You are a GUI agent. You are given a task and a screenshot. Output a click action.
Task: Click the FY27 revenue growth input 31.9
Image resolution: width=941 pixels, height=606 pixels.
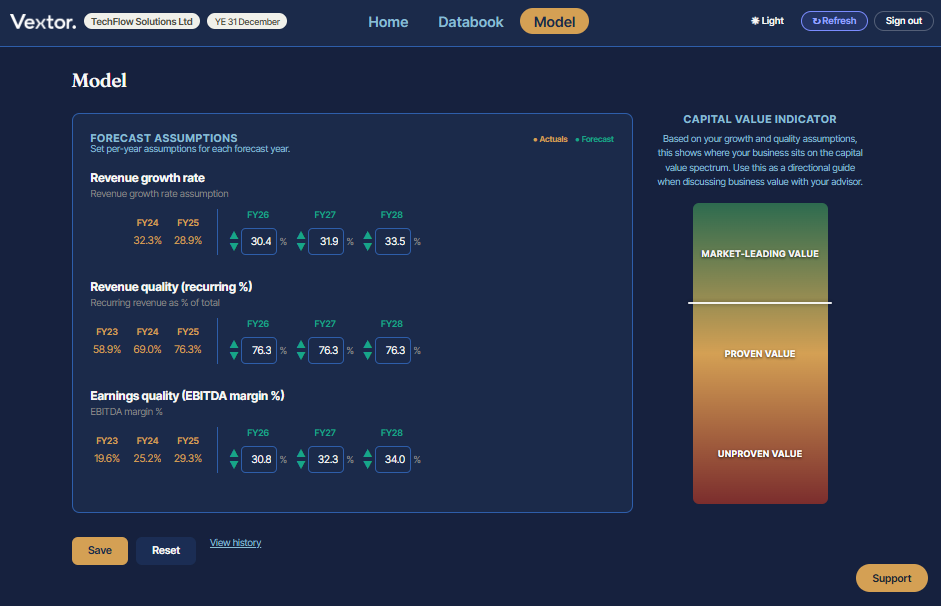(326, 241)
